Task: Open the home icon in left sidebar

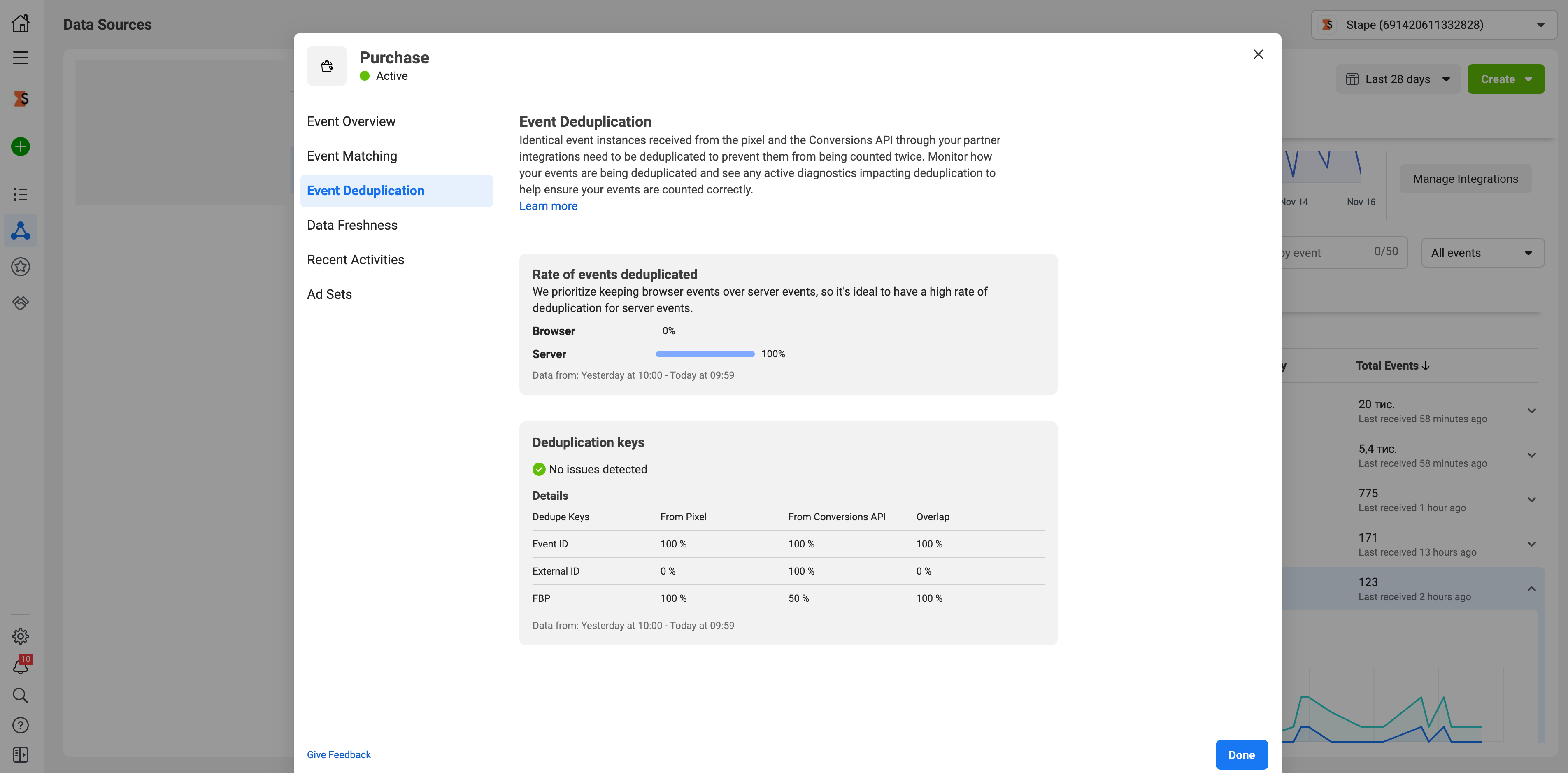Action: [21, 24]
